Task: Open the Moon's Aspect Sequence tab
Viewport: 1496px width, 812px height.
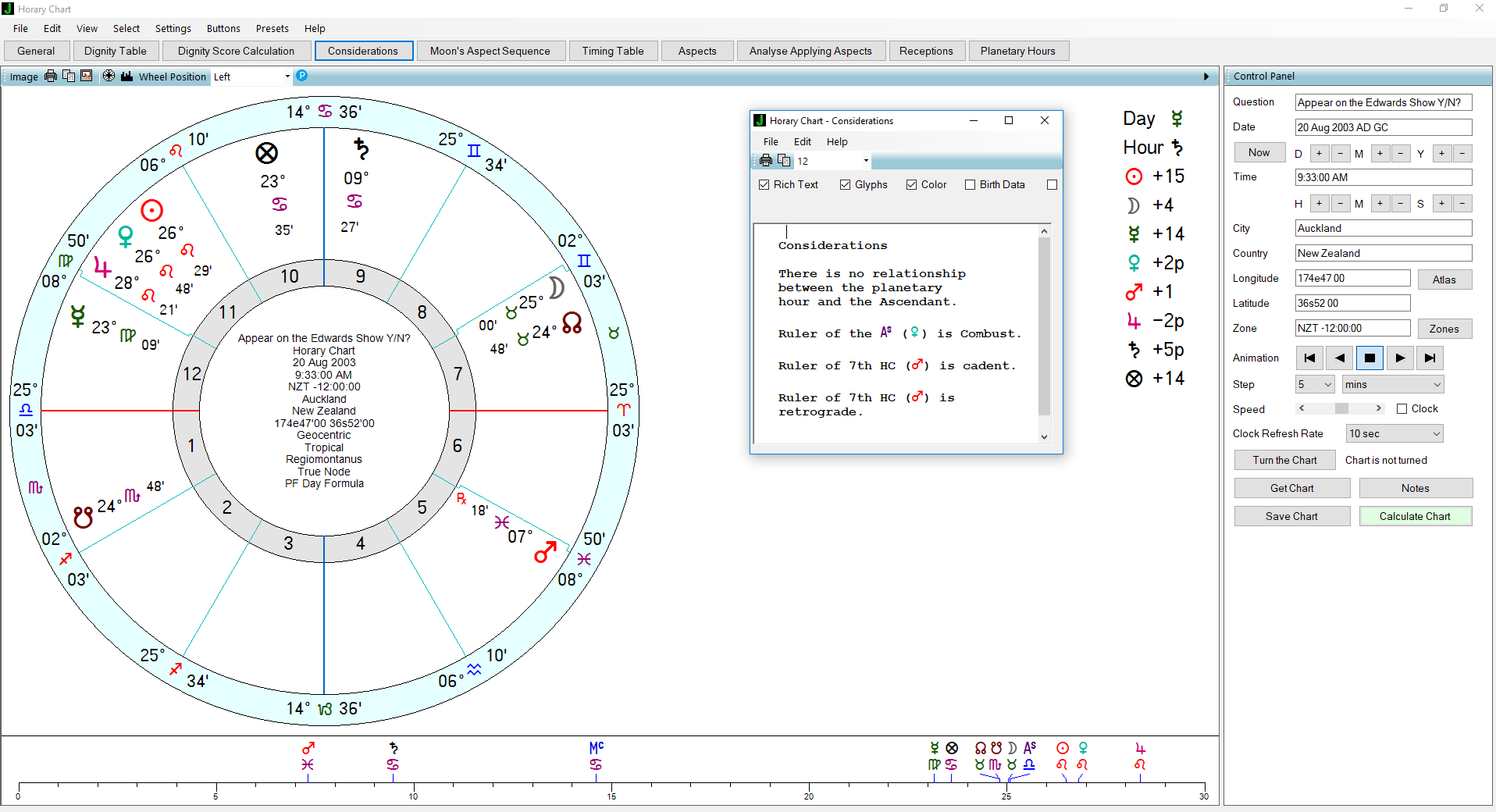Action: (490, 51)
